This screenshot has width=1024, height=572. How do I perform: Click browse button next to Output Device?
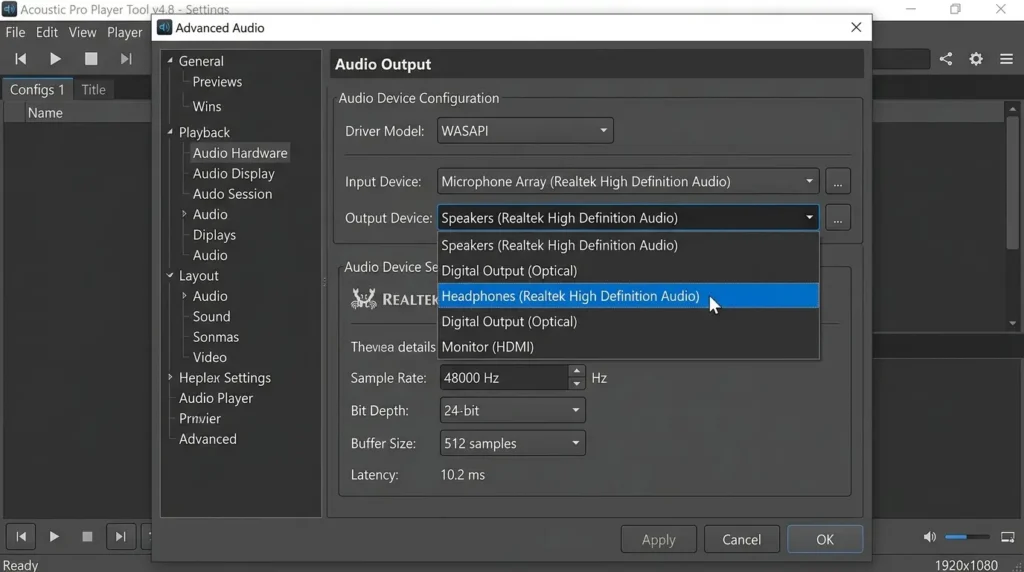pos(838,217)
